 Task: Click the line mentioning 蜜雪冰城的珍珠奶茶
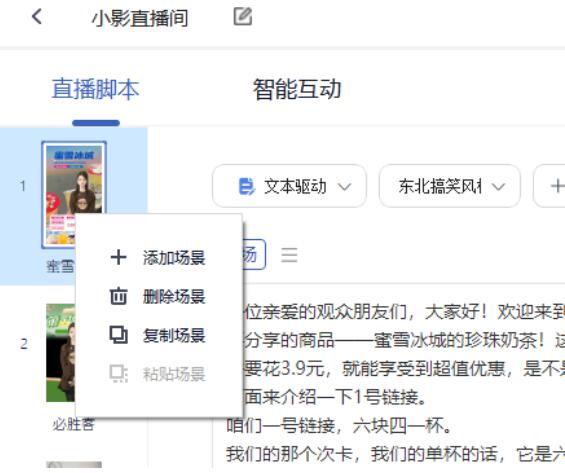coord(404,340)
